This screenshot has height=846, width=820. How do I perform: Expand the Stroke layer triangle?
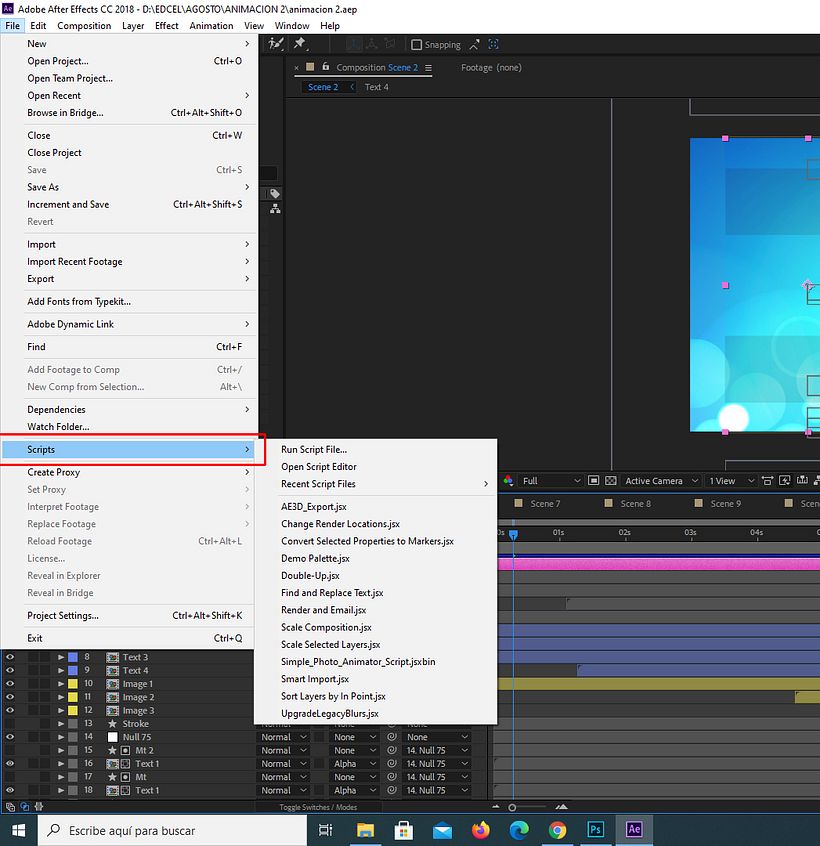[x=61, y=724]
